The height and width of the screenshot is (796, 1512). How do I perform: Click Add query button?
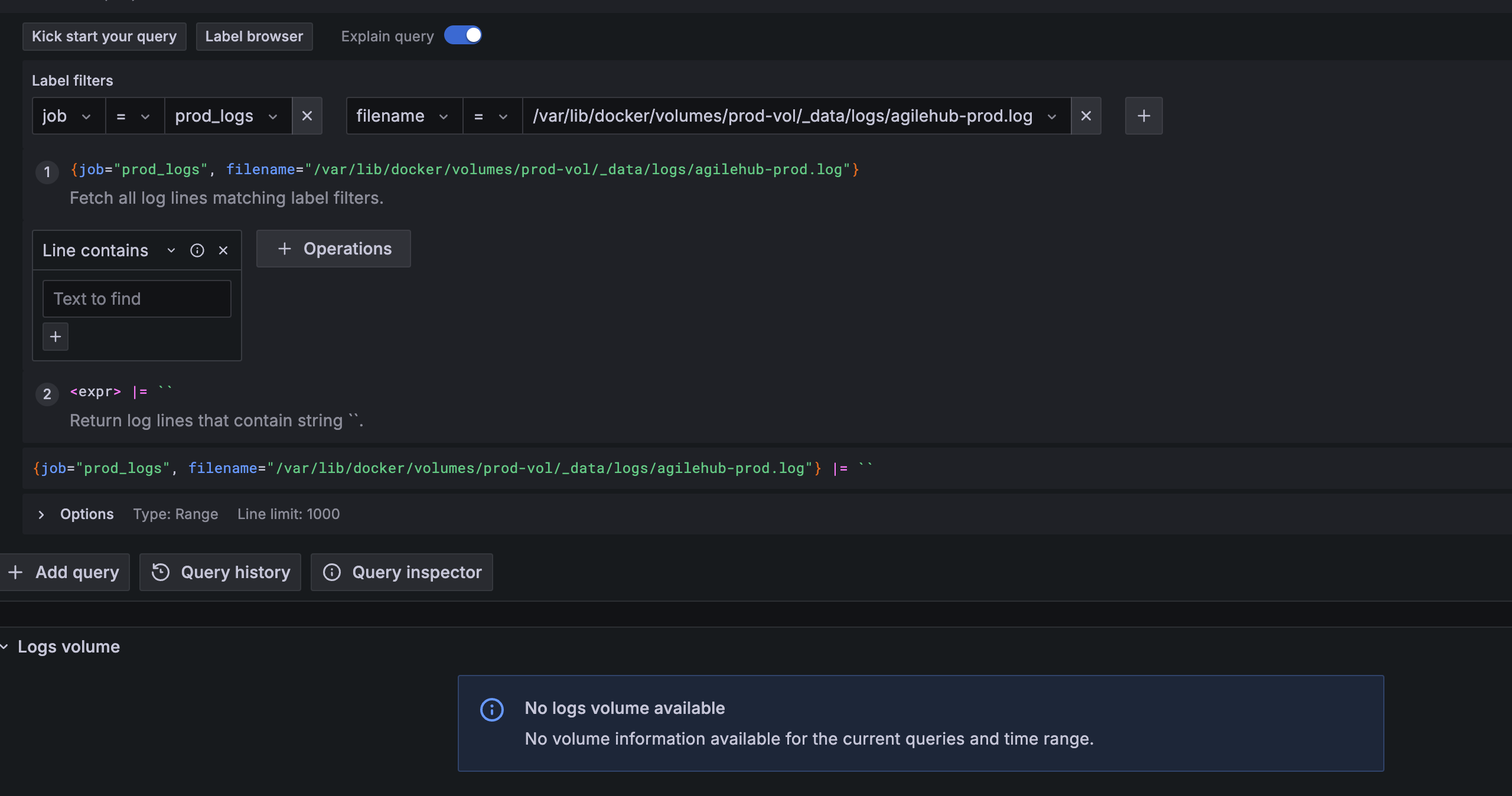click(x=64, y=572)
